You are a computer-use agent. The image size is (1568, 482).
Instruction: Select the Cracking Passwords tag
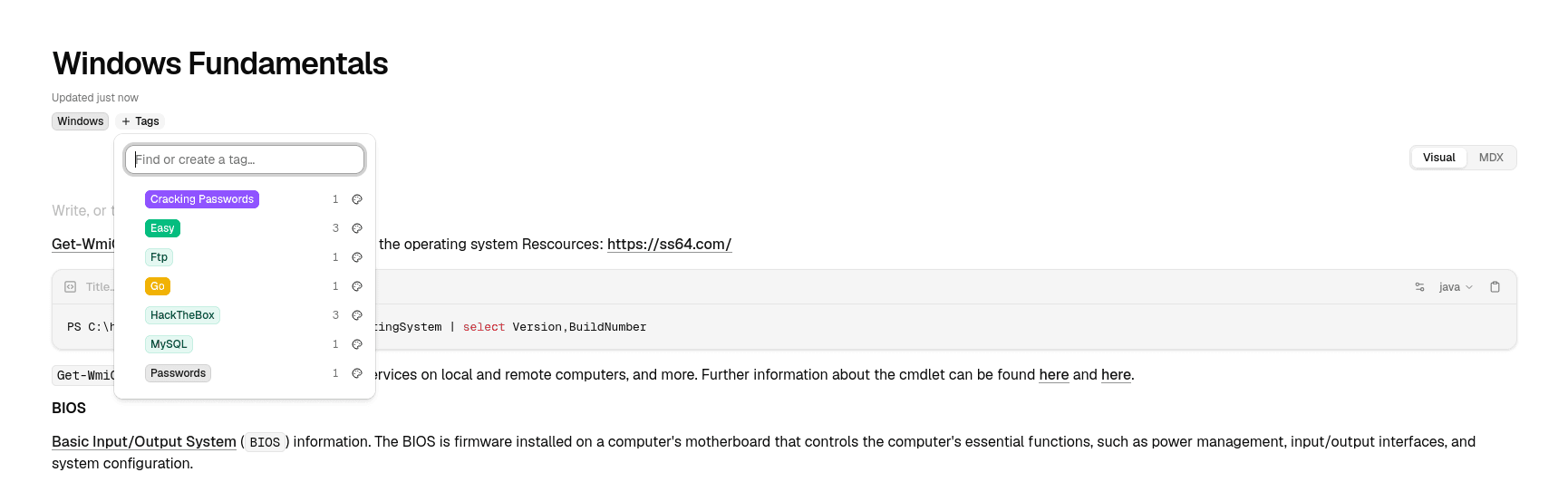(x=202, y=199)
